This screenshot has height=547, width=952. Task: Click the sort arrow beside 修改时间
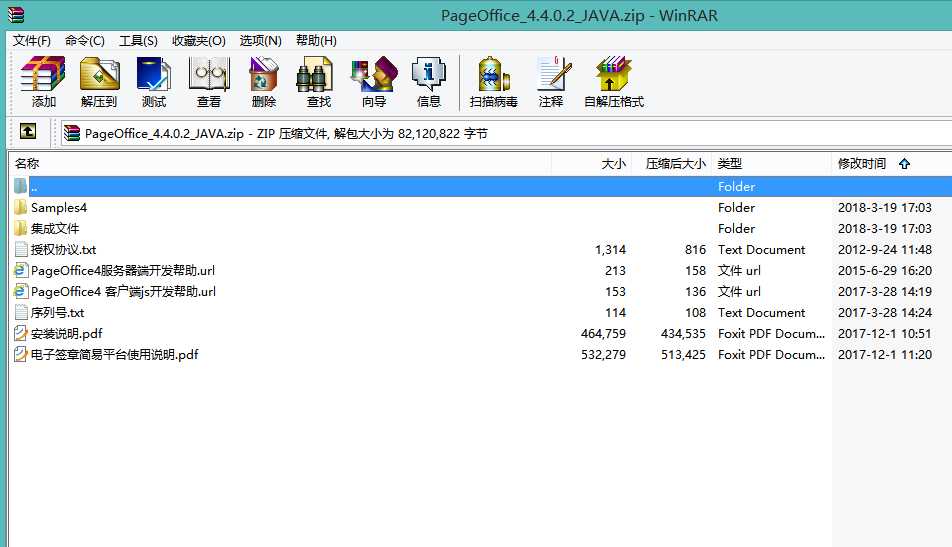(904, 163)
